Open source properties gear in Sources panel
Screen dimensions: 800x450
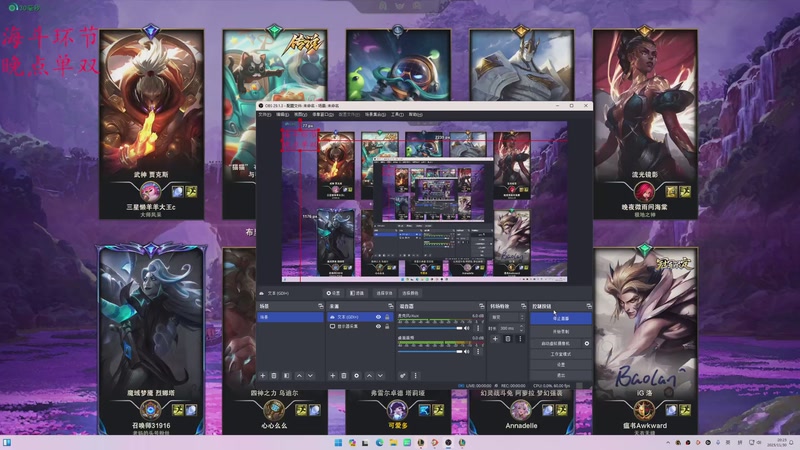pos(355,375)
